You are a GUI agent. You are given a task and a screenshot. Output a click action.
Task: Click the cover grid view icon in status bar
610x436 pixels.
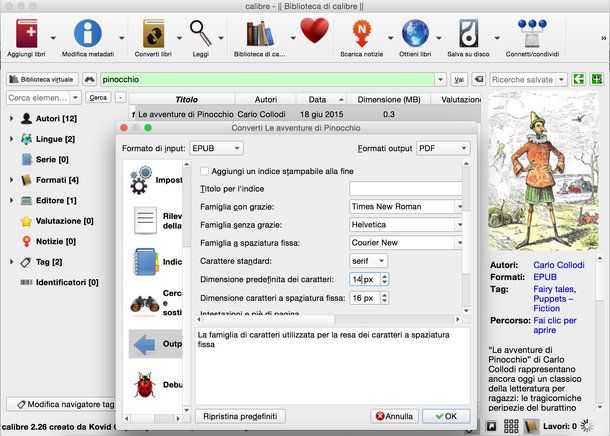coord(511,426)
